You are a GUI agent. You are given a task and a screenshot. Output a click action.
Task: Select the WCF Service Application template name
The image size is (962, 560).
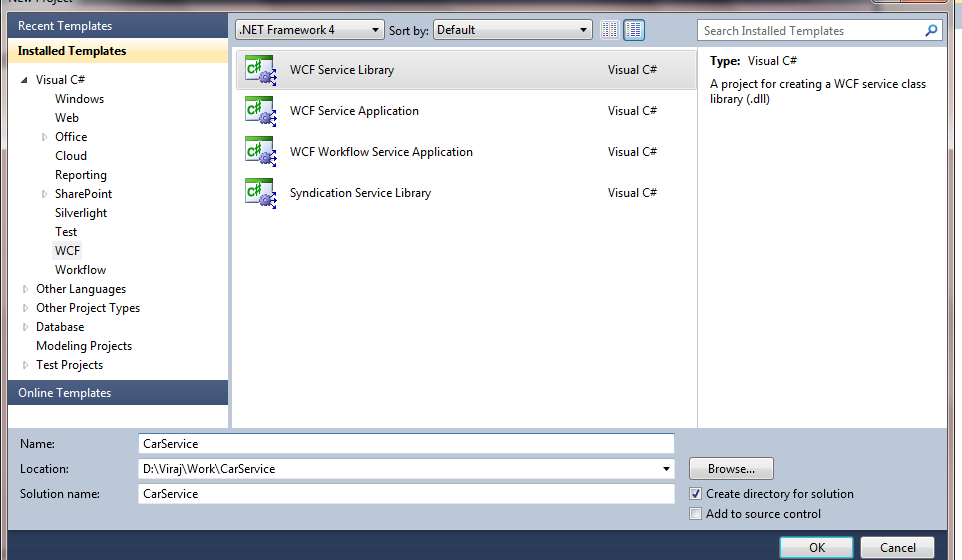tap(354, 111)
